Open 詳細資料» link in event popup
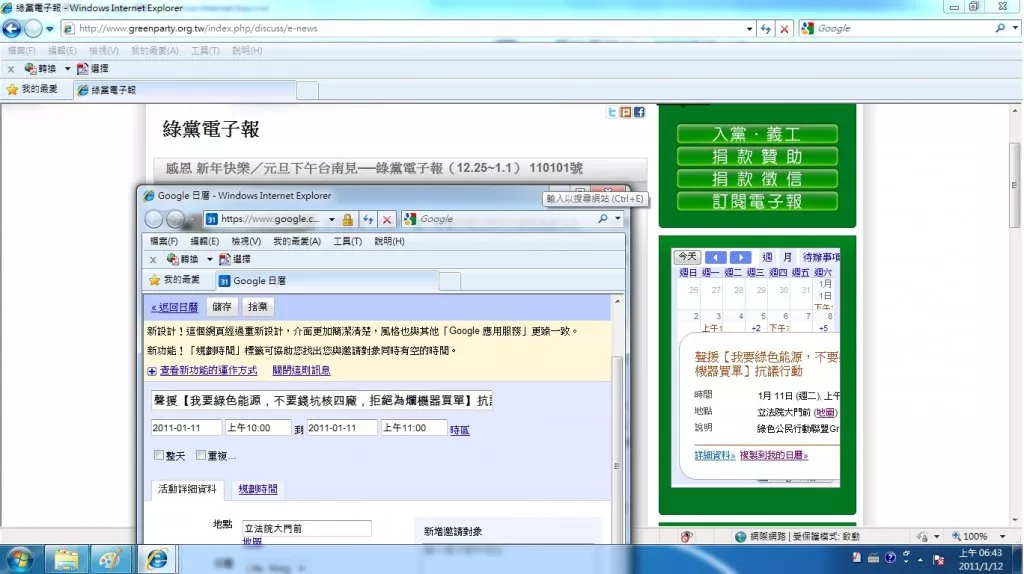Viewport: 1024px width, 574px height. 715,455
